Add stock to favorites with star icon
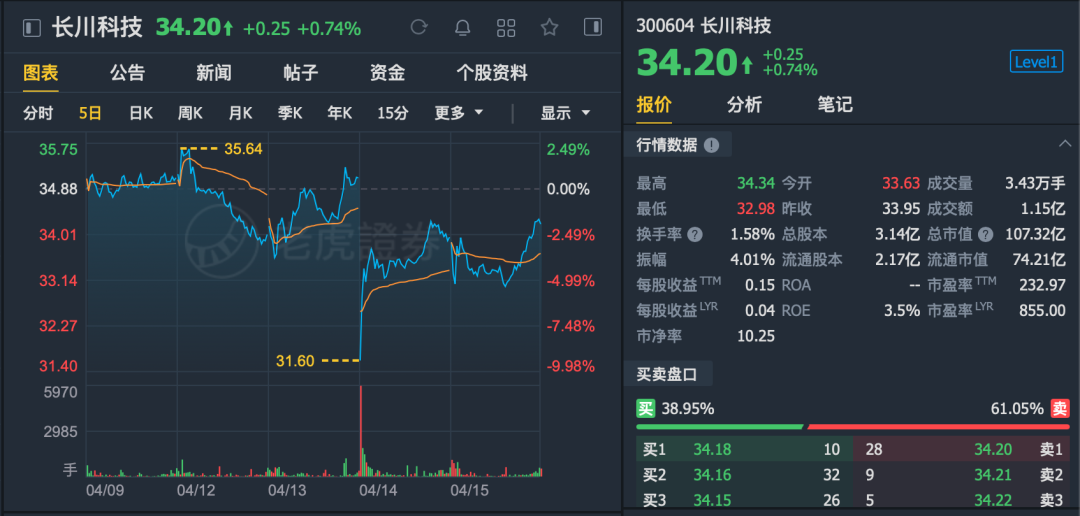The image size is (1080, 516). click(x=549, y=28)
